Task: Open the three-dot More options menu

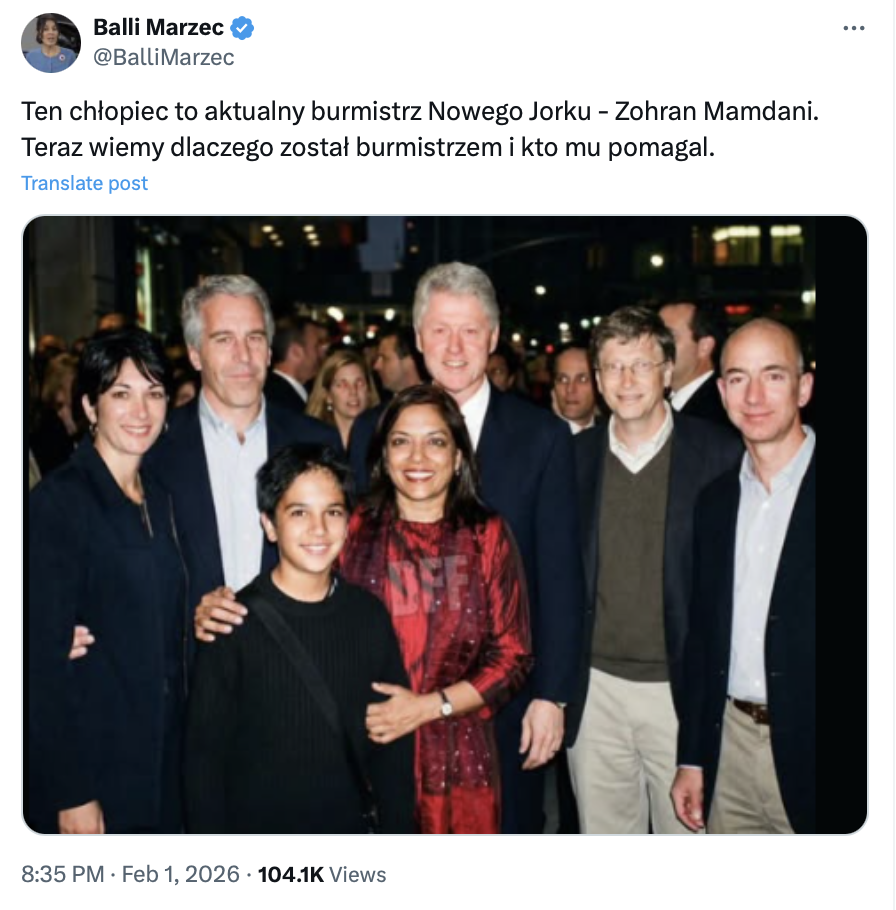Action: tap(853, 29)
